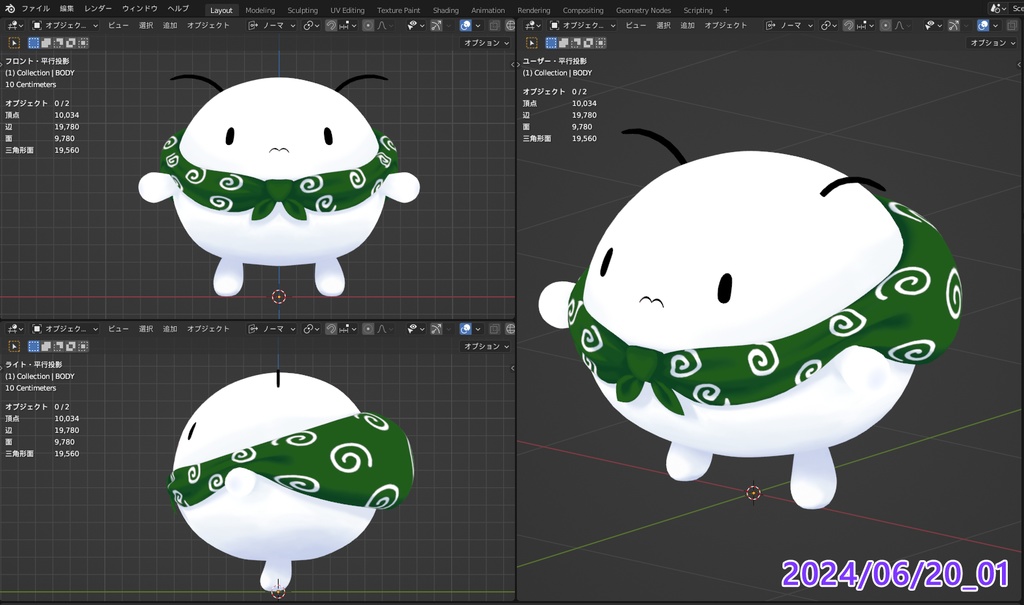Choose 'Invert selection' mode in front view
This screenshot has height=605, width=1024.
(71, 43)
